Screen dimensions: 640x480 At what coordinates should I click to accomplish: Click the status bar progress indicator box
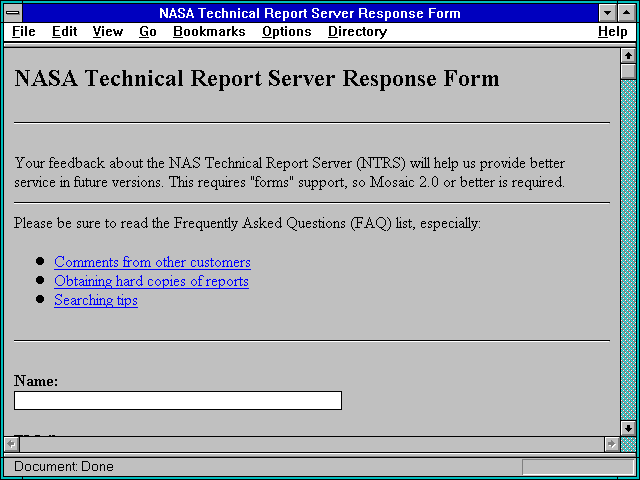click(578, 467)
